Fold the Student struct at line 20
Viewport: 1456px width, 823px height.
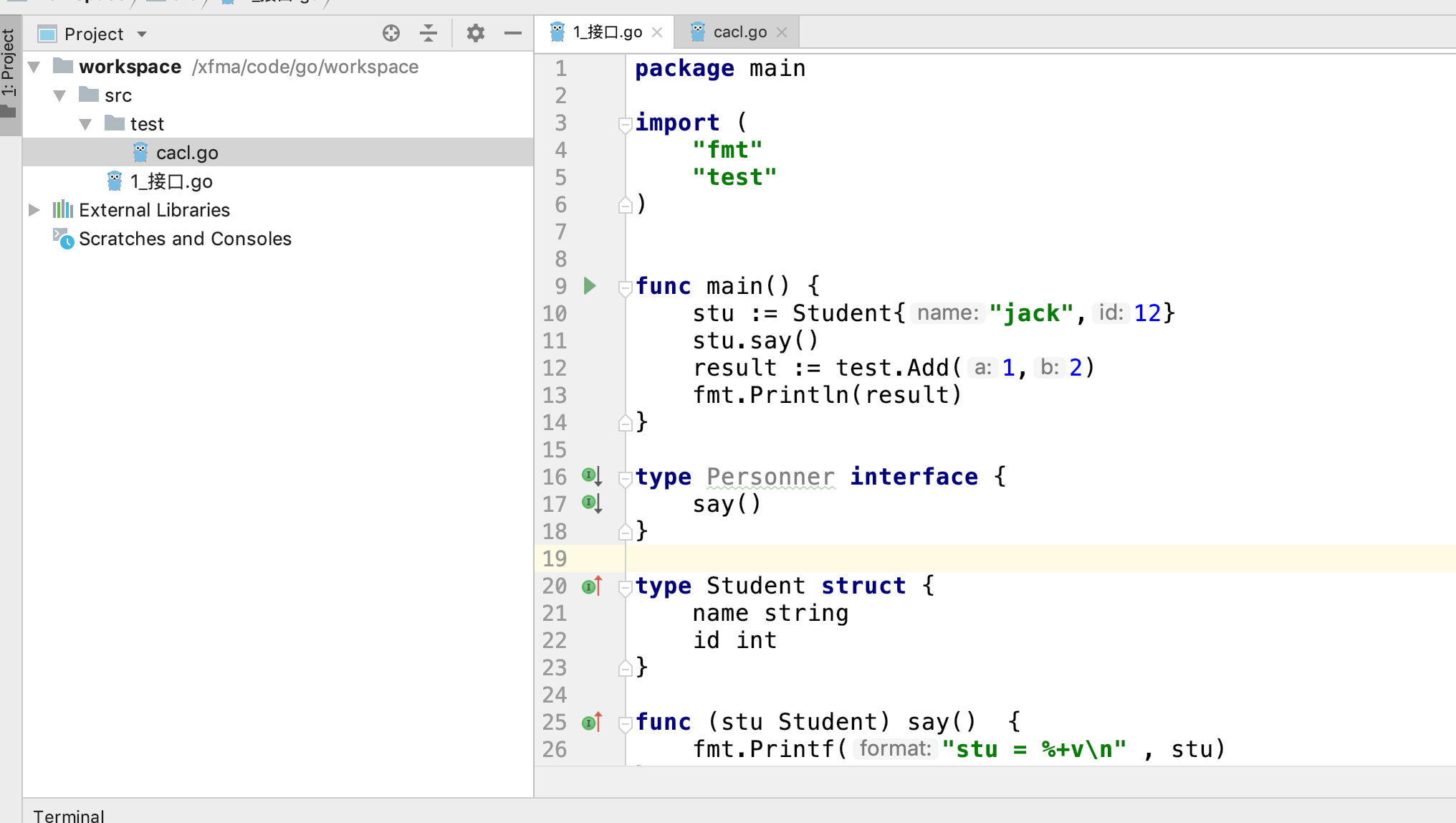pos(625,587)
